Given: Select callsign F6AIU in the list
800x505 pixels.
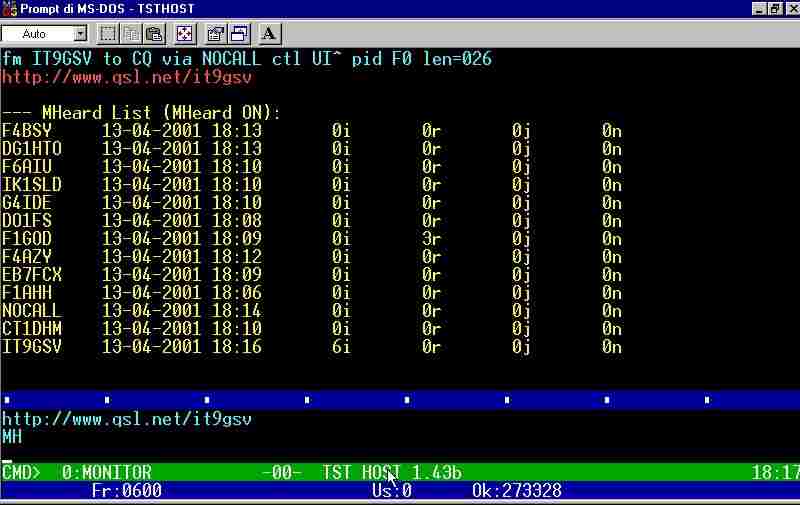Looking at the screenshot, I should click(27, 166).
